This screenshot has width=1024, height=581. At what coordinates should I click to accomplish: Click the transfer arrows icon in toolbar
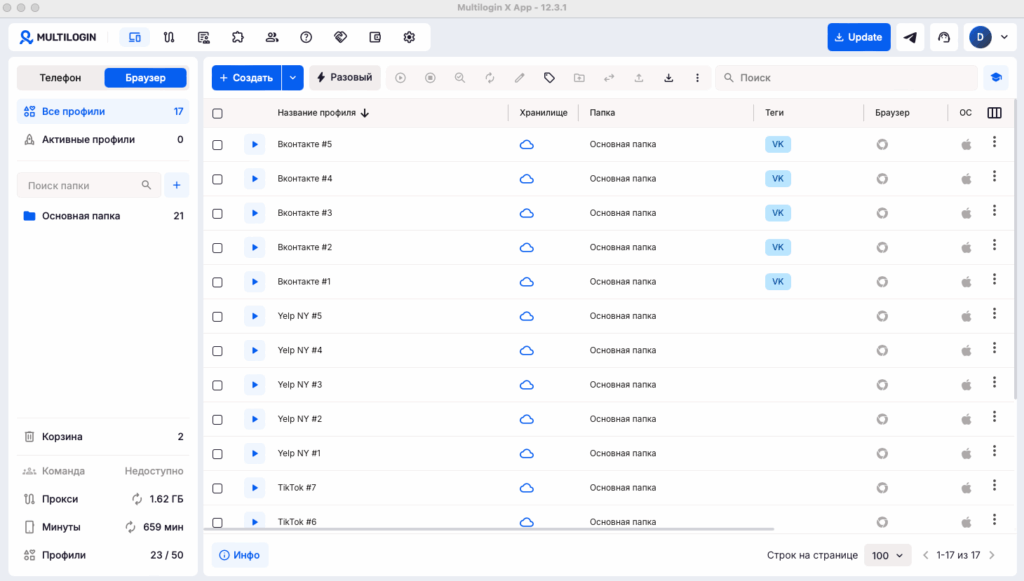[x=609, y=78]
